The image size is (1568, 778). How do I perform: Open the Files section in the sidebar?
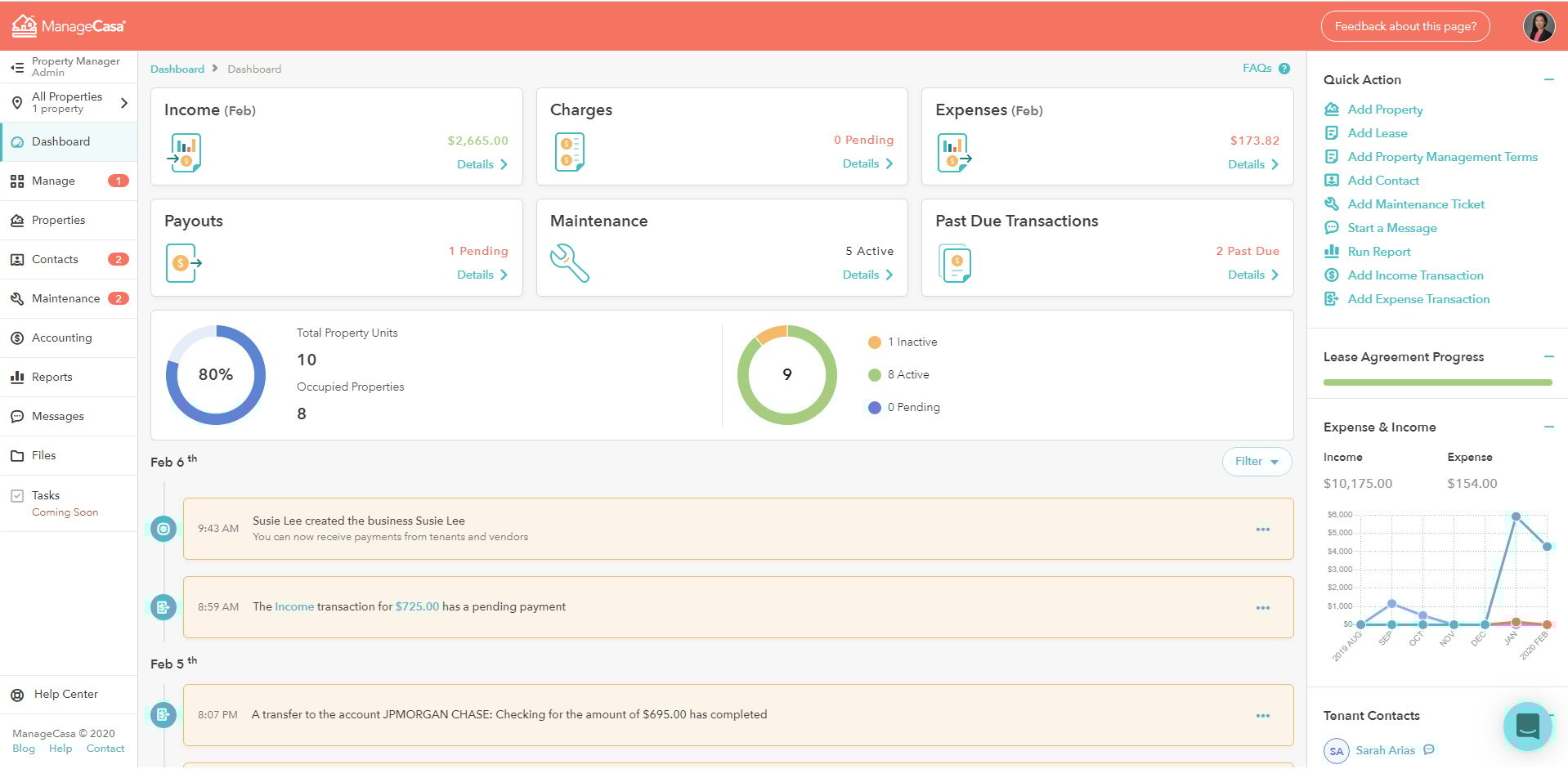[x=44, y=455]
